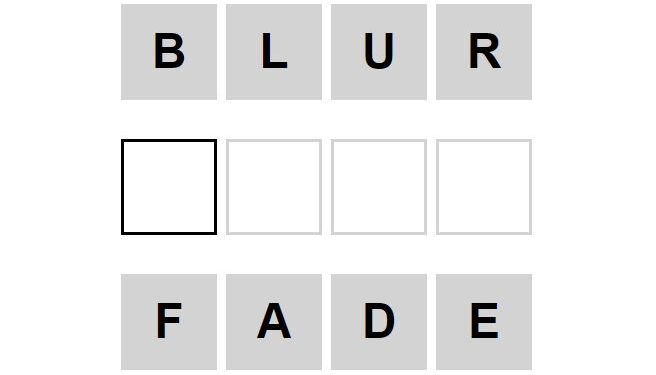This screenshot has width=656, height=375.
Task: Choose the last letter of word BLUR
Action: pyautogui.click(x=484, y=52)
